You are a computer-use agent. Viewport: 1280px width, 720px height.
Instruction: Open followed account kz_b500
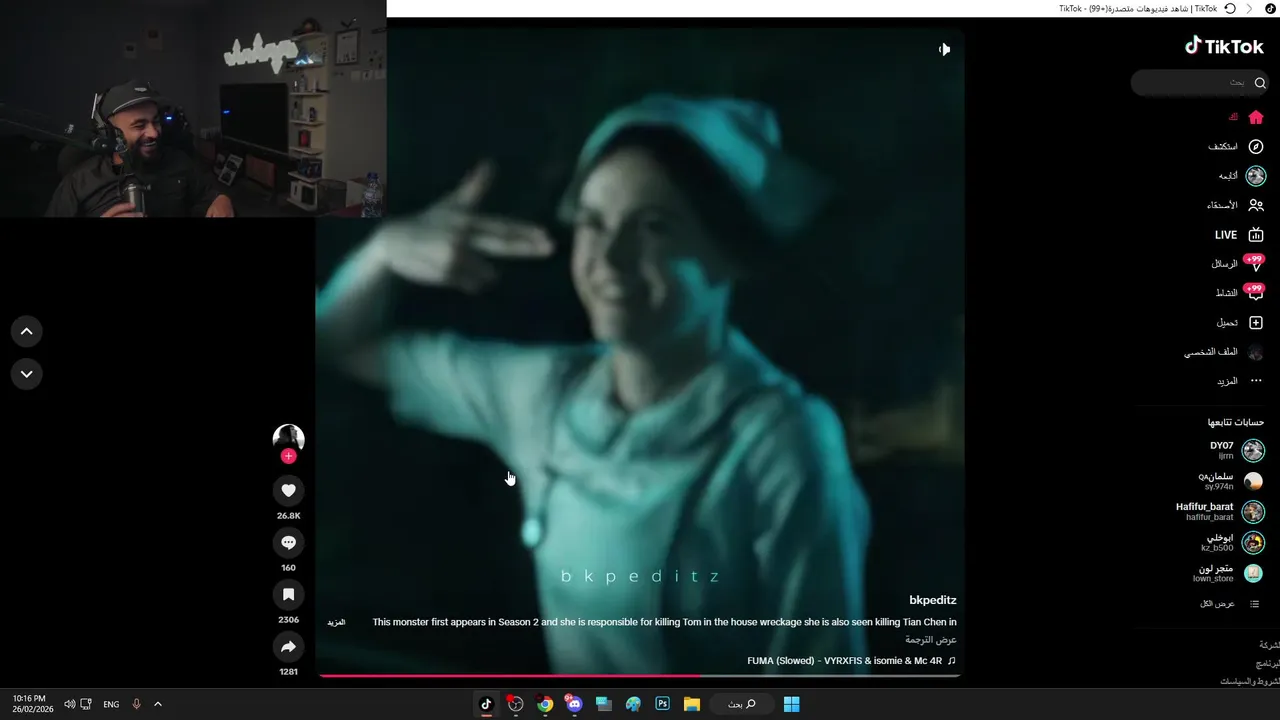click(x=1218, y=543)
